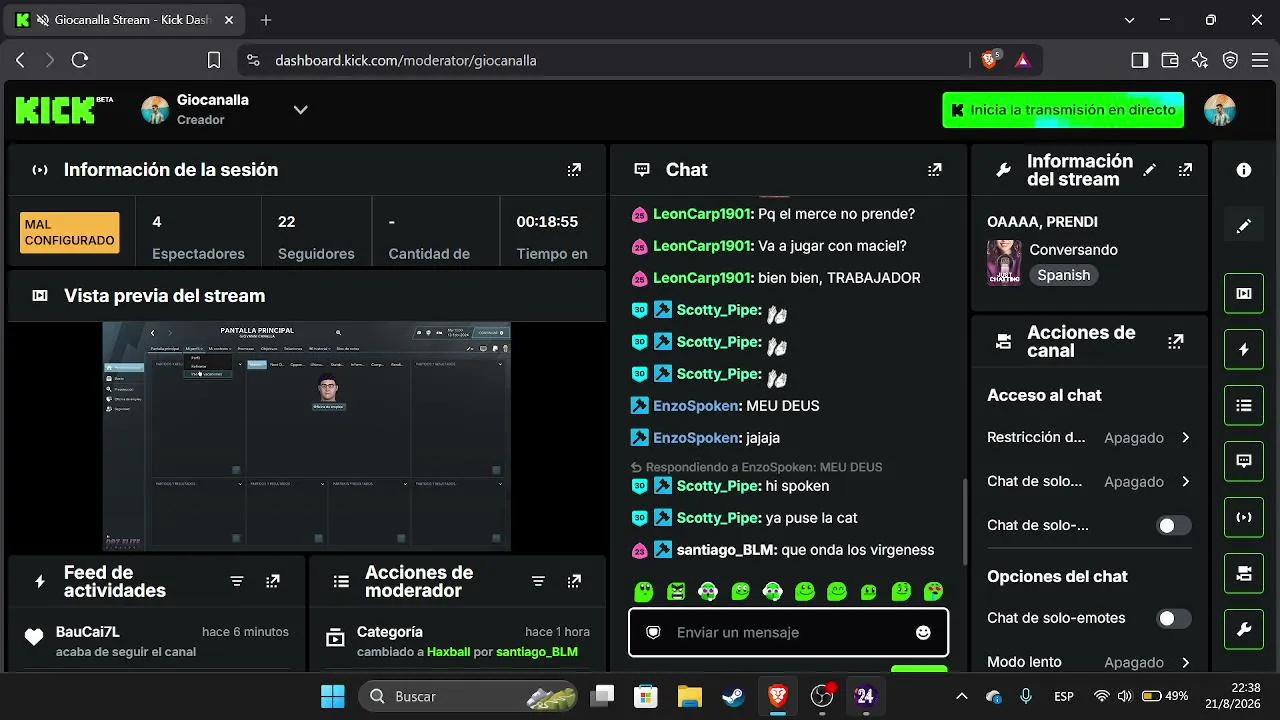The image size is (1280, 720).
Task: Open the emote picker smiley in message box
Action: [923, 633]
